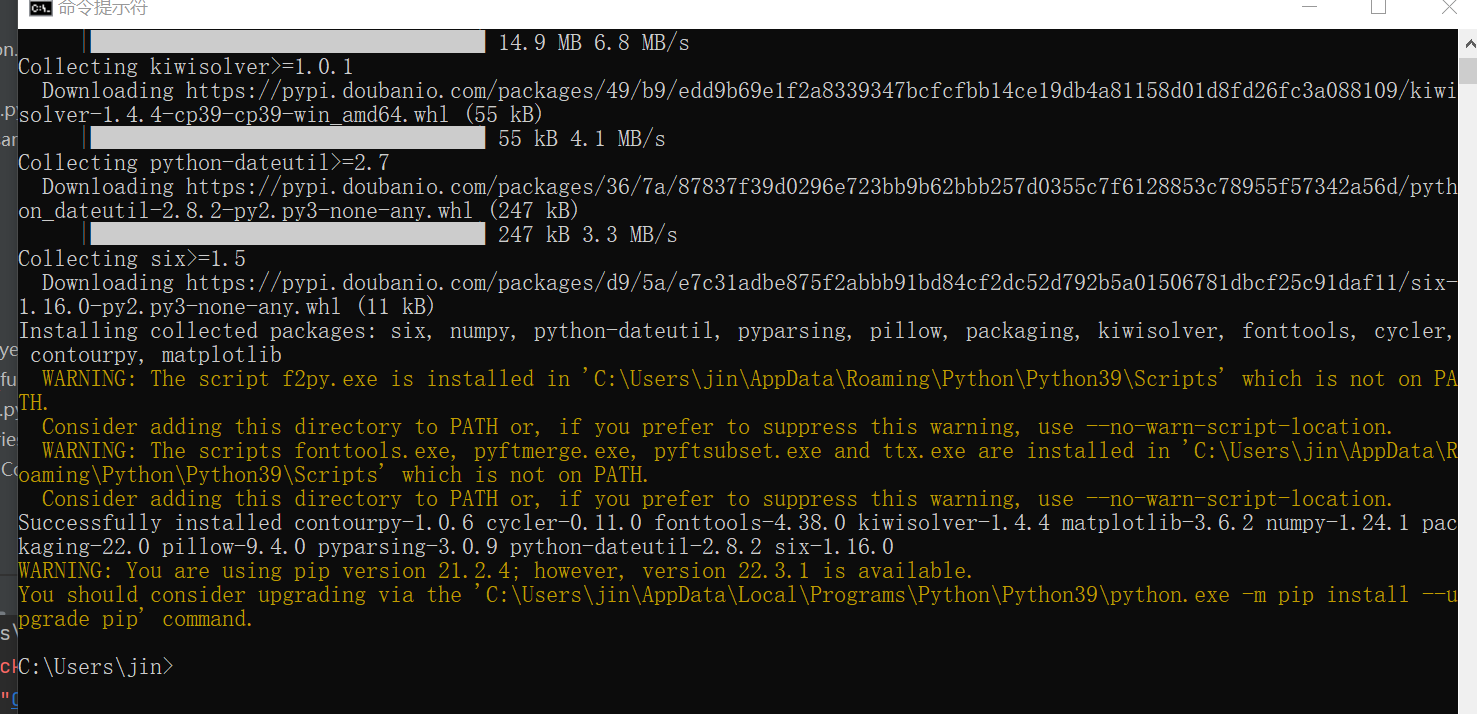Open the Command Prompt system menu icon
The width and height of the screenshot is (1477, 714).
(40, 8)
